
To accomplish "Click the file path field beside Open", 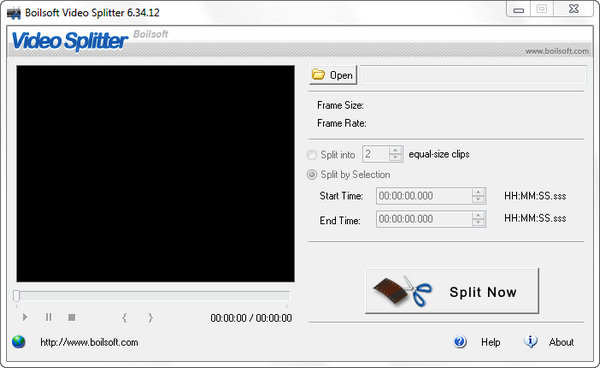I will [473, 75].
